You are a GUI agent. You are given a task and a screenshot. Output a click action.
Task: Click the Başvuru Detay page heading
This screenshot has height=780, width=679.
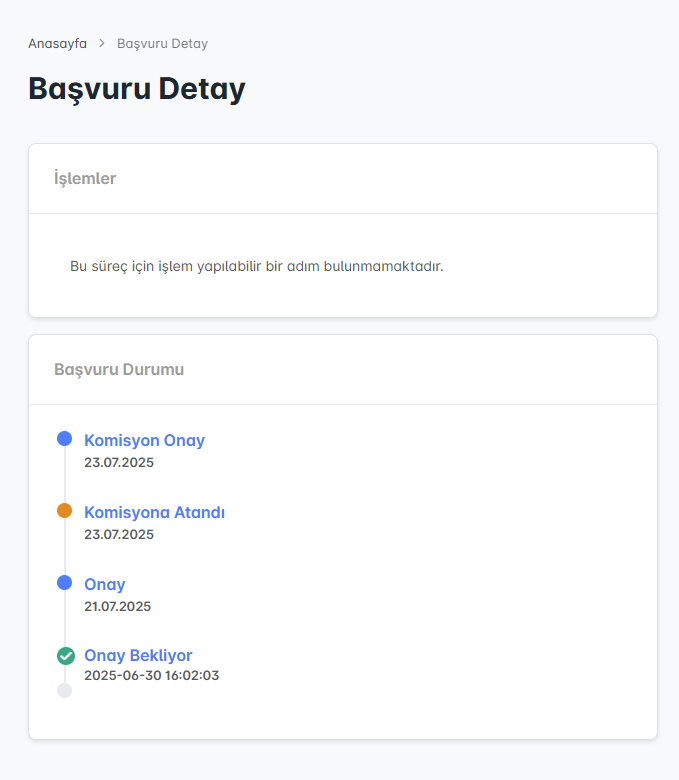pyautogui.click(x=137, y=89)
